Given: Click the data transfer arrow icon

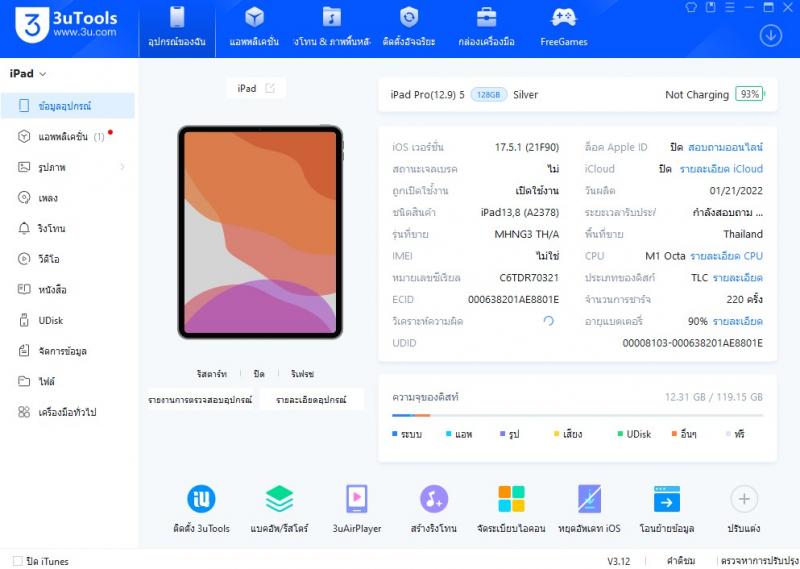Looking at the screenshot, I should point(666,499).
